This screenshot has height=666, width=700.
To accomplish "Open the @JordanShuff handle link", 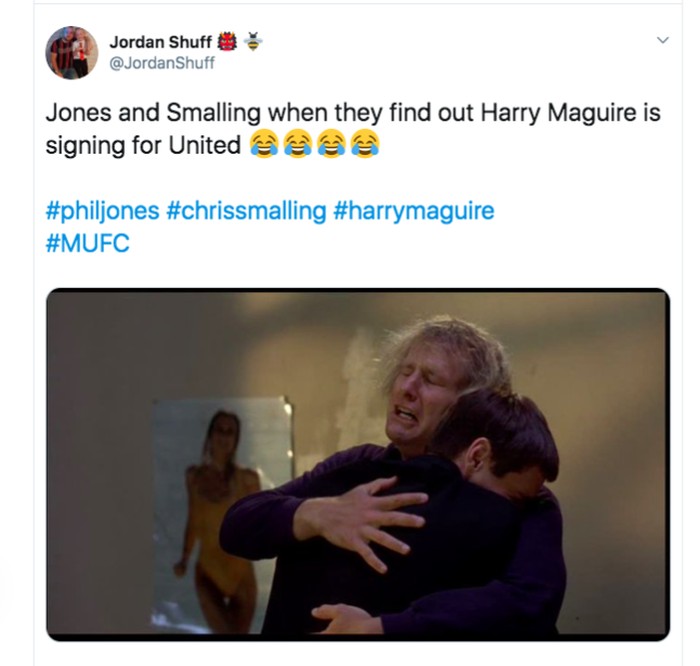I will click(x=162, y=63).
